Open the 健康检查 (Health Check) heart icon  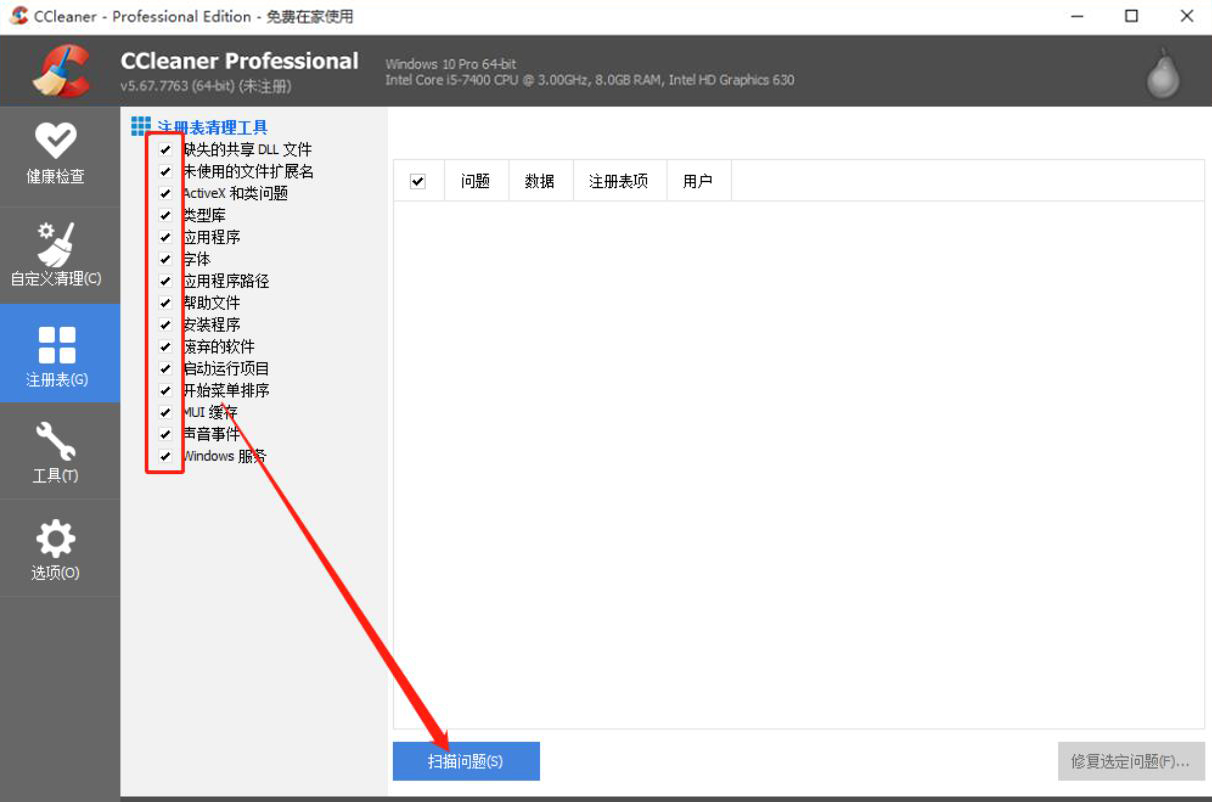tap(55, 141)
